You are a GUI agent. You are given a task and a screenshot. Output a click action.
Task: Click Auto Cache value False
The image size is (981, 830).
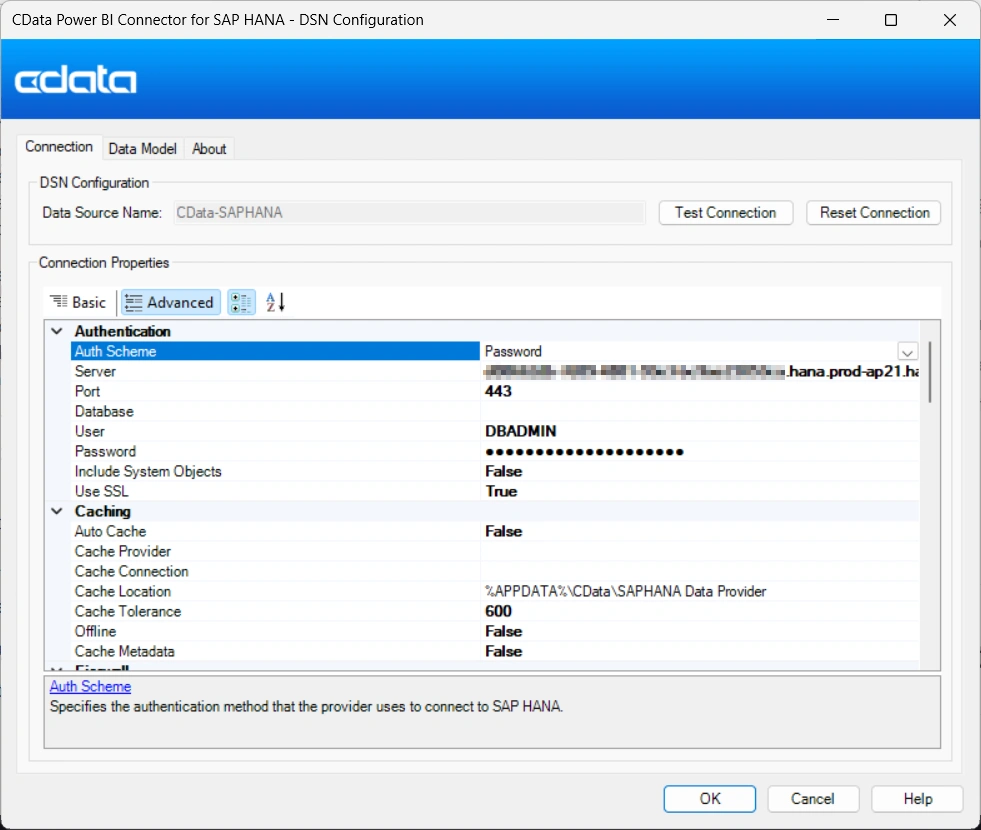tap(504, 532)
